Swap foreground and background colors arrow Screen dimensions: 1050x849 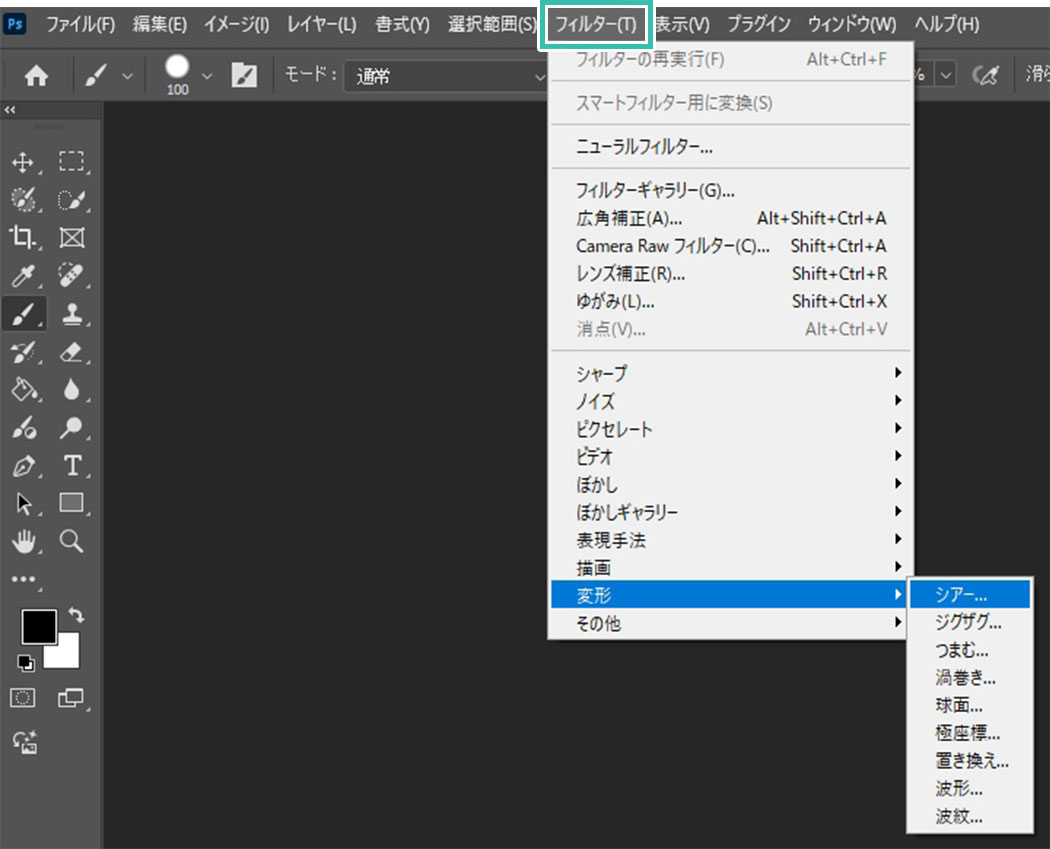(x=76, y=615)
